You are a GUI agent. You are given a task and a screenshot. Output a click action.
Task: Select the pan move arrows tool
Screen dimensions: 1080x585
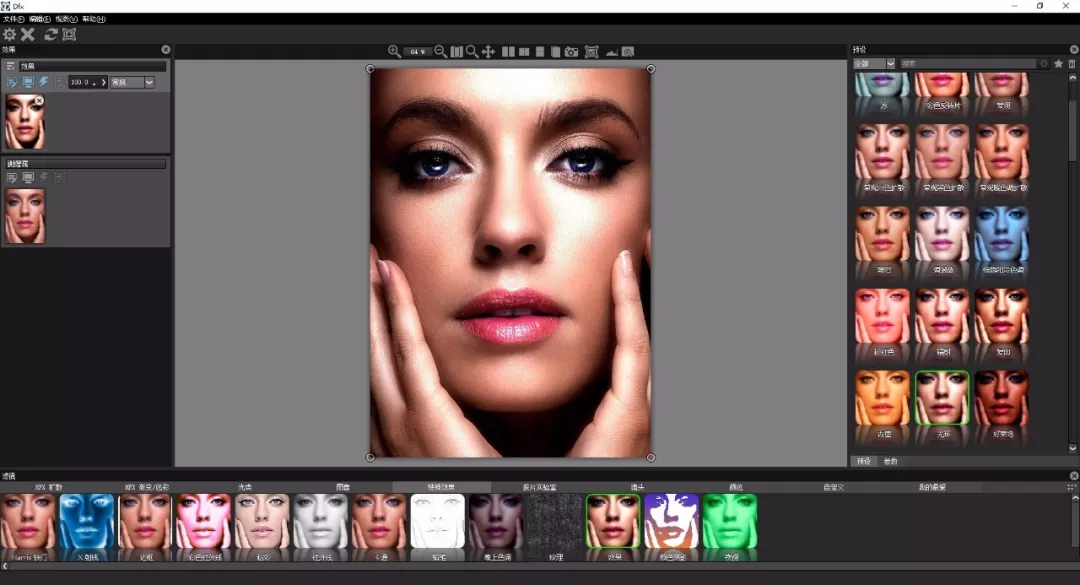488,52
